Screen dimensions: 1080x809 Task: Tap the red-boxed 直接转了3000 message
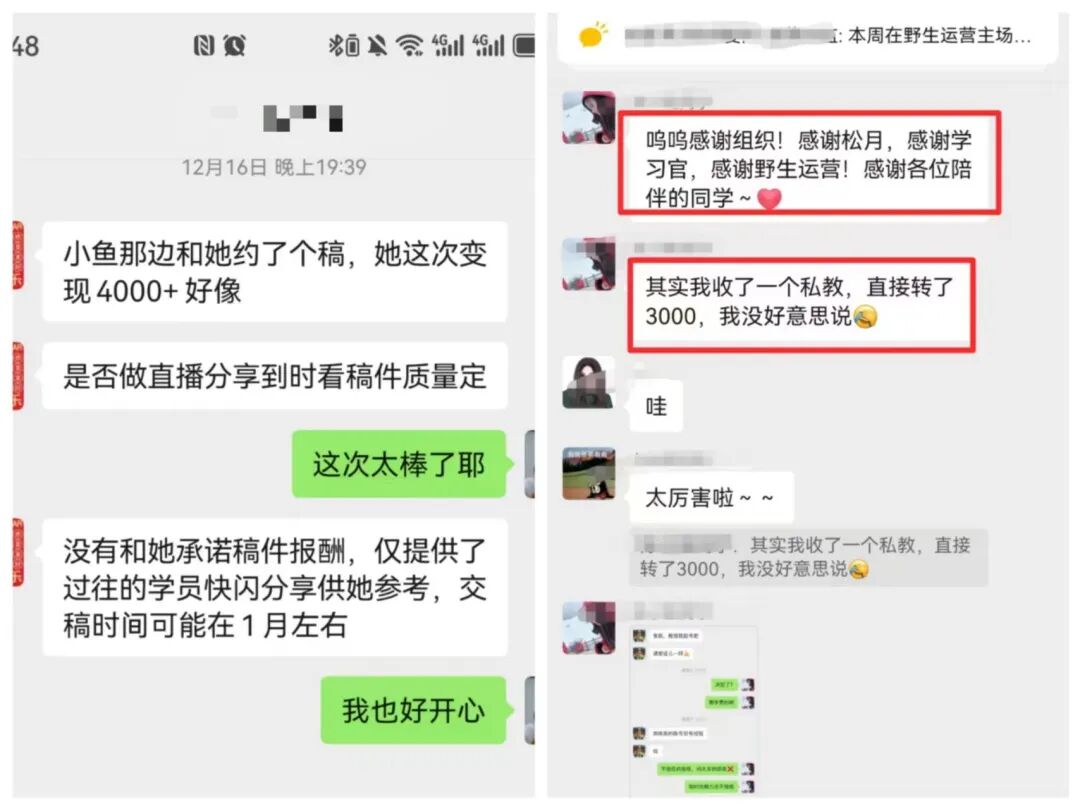pos(801,303)
